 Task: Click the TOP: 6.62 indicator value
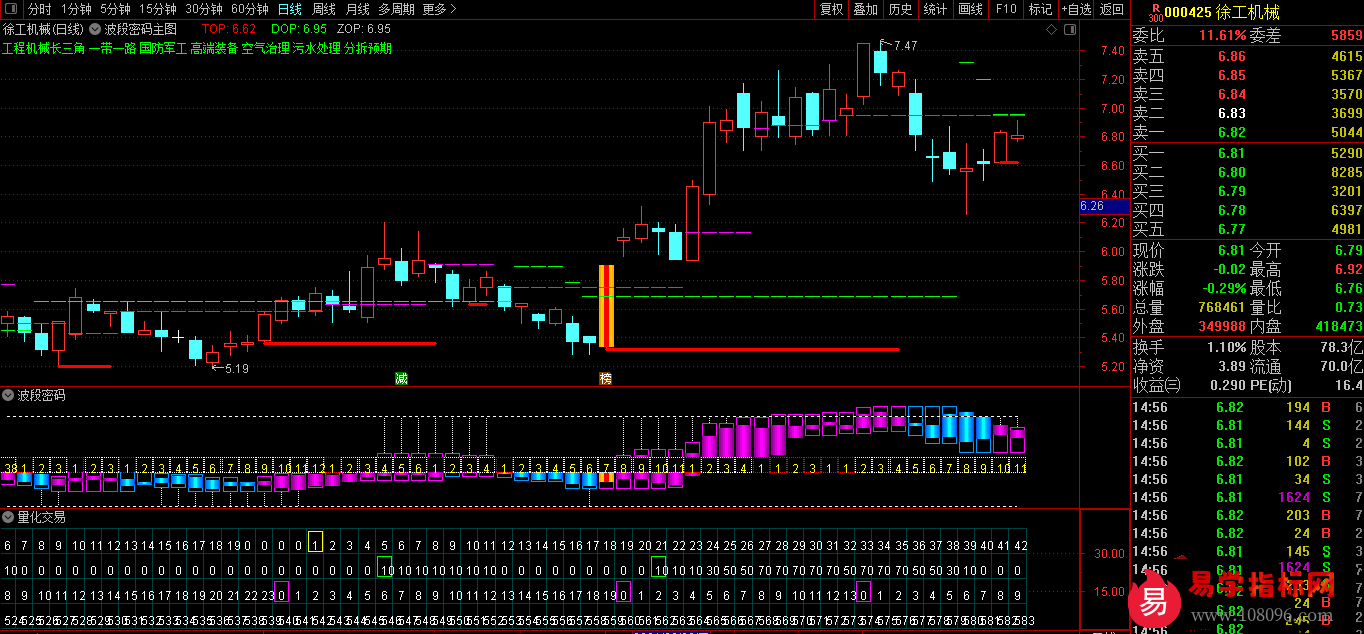(228, 30)
